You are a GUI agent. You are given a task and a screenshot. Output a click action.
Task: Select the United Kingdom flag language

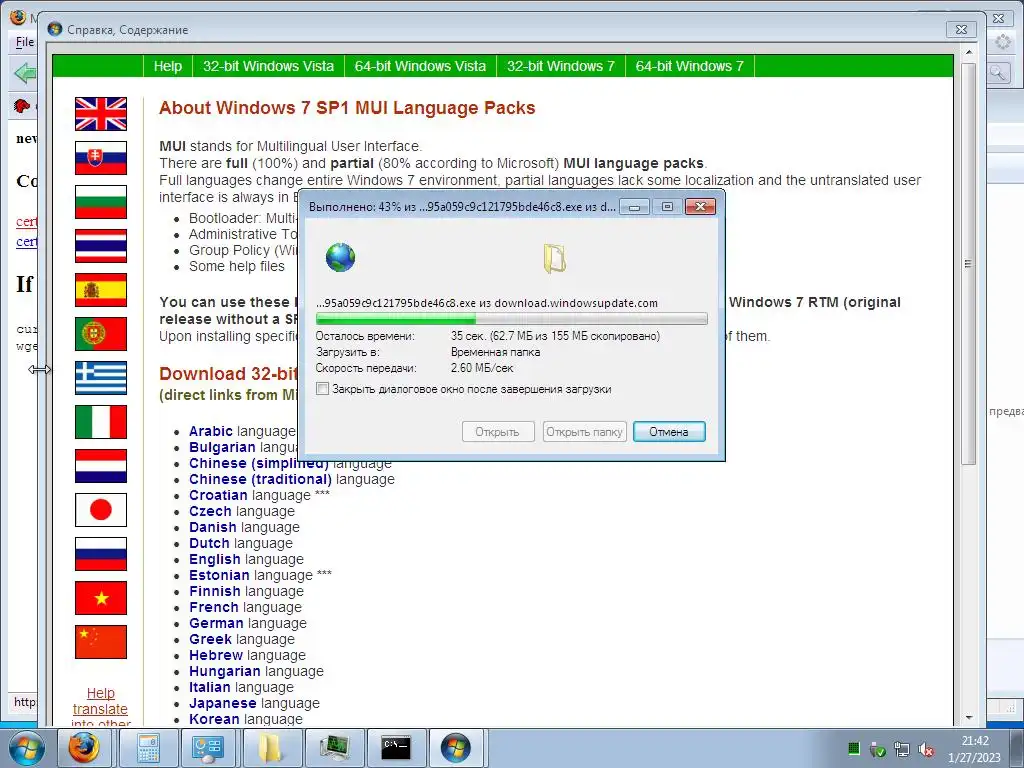pos(101,114)
